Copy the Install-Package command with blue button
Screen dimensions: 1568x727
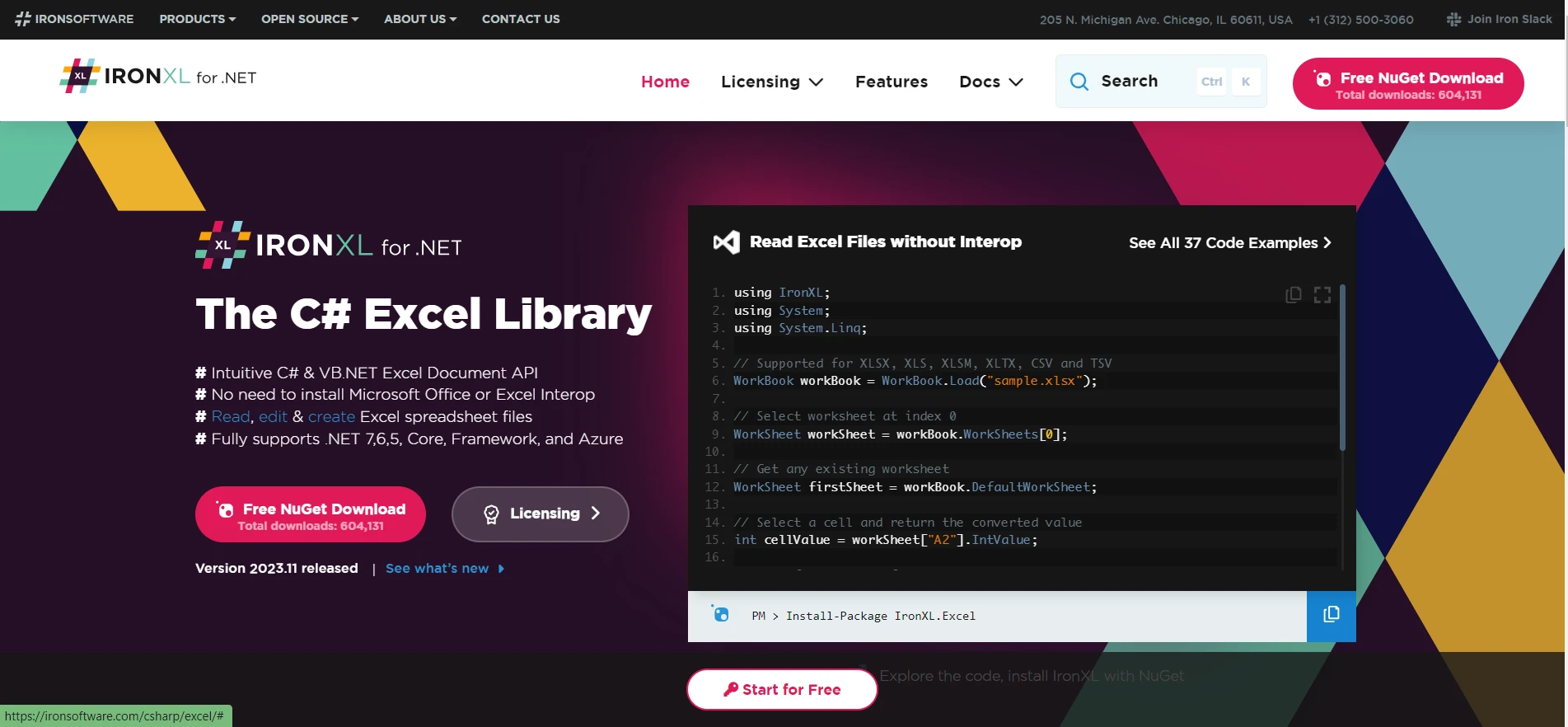pos(1331,616)
